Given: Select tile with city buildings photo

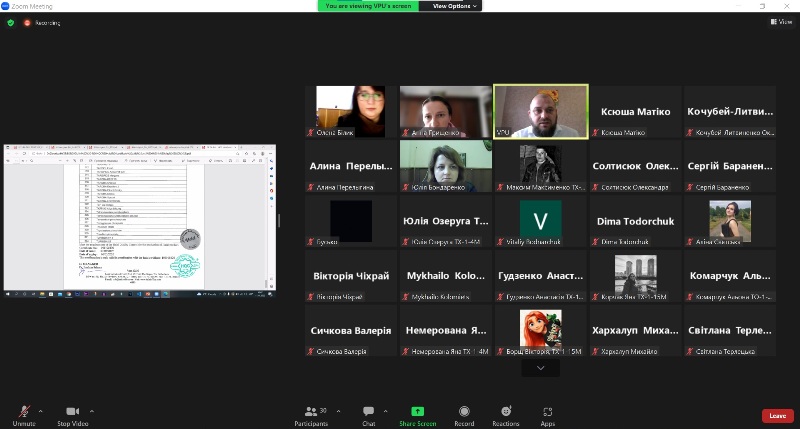Looking at the screenshot, I should pyautogui.click(x=635, y=275).
